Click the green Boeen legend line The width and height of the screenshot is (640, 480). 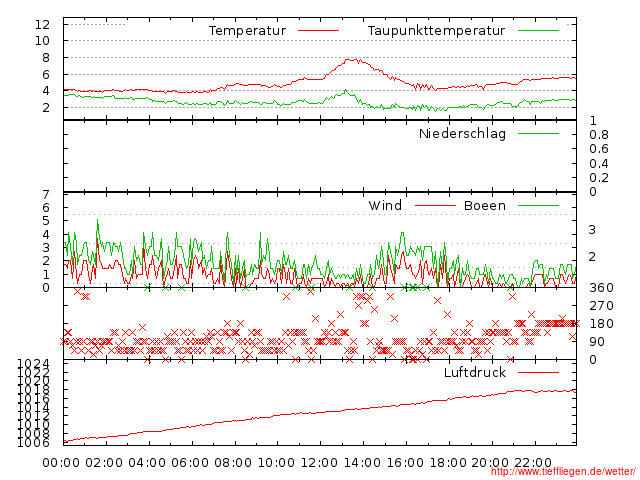coord(538,205)
